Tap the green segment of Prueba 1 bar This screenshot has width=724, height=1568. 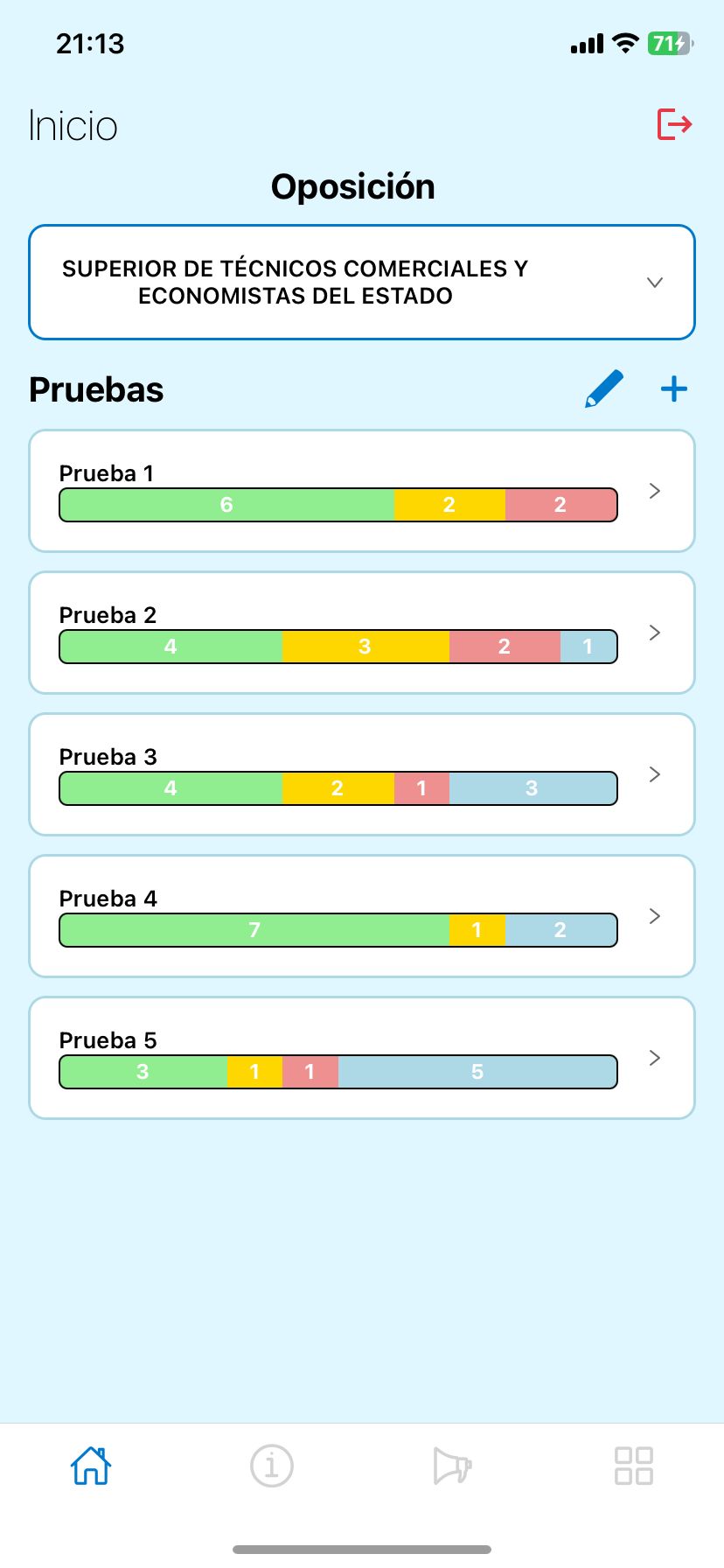click(226, 504)
